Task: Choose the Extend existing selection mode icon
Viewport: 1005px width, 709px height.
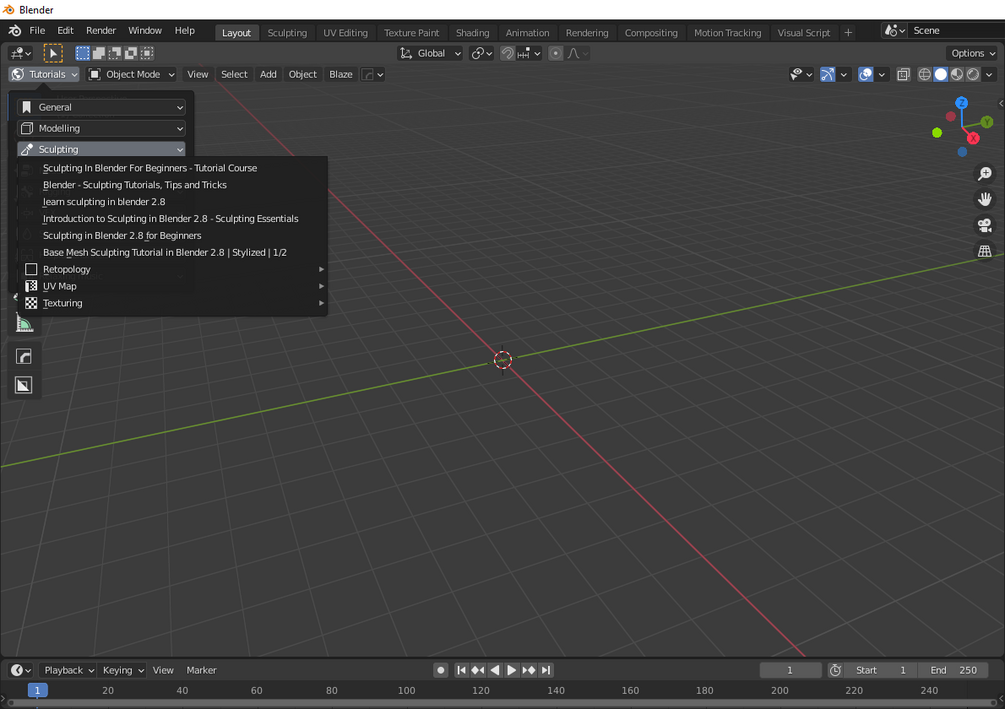Action: click(x=99, y=53)
